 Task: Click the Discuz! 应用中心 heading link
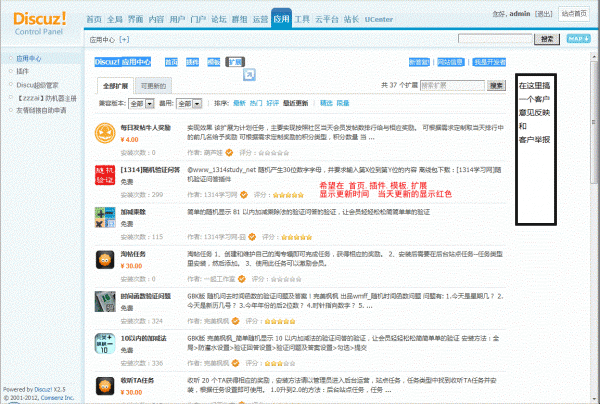pos(123,62)
